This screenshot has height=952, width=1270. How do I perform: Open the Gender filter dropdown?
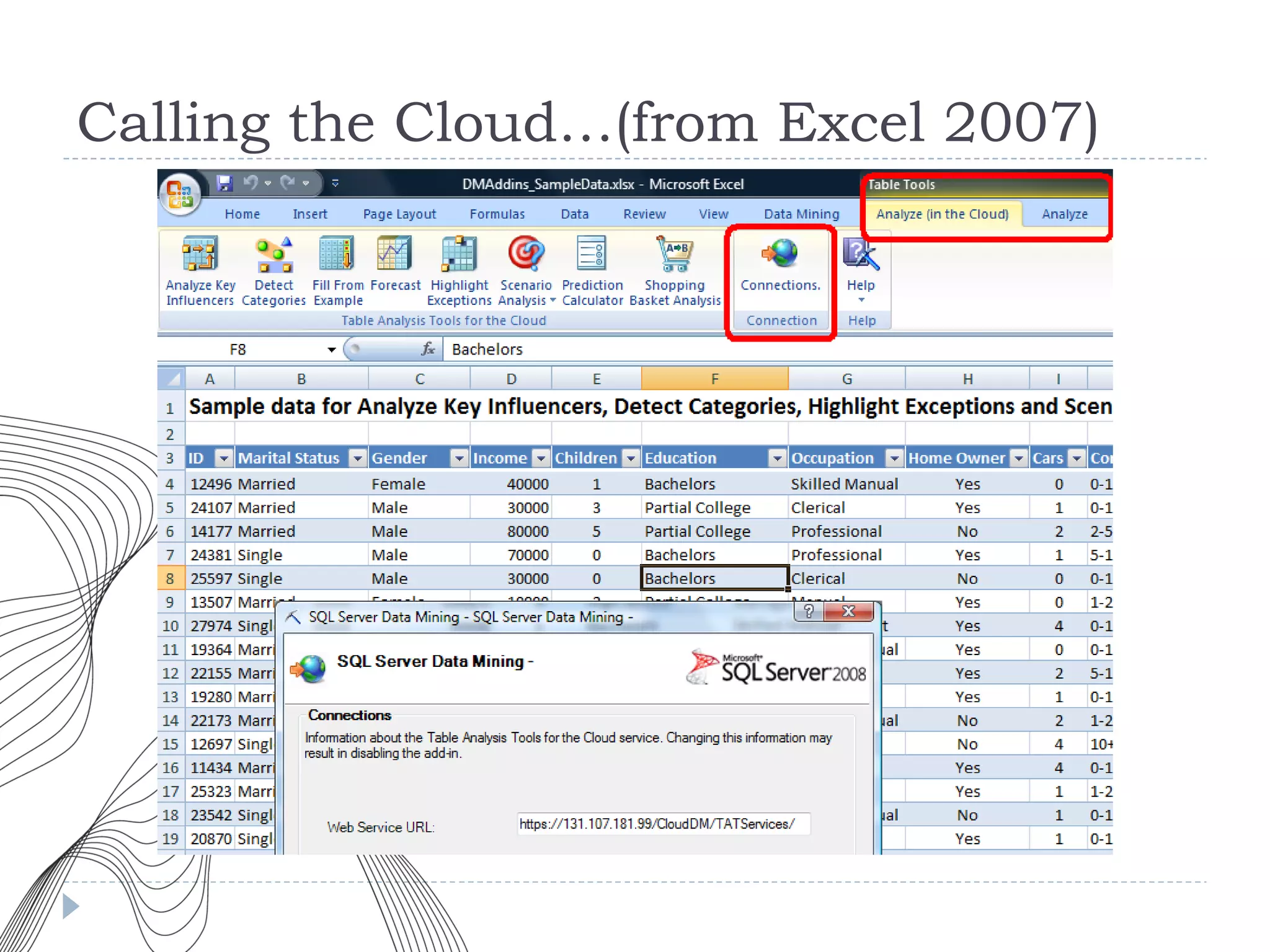pyautogui.click(x=459, y=458)
